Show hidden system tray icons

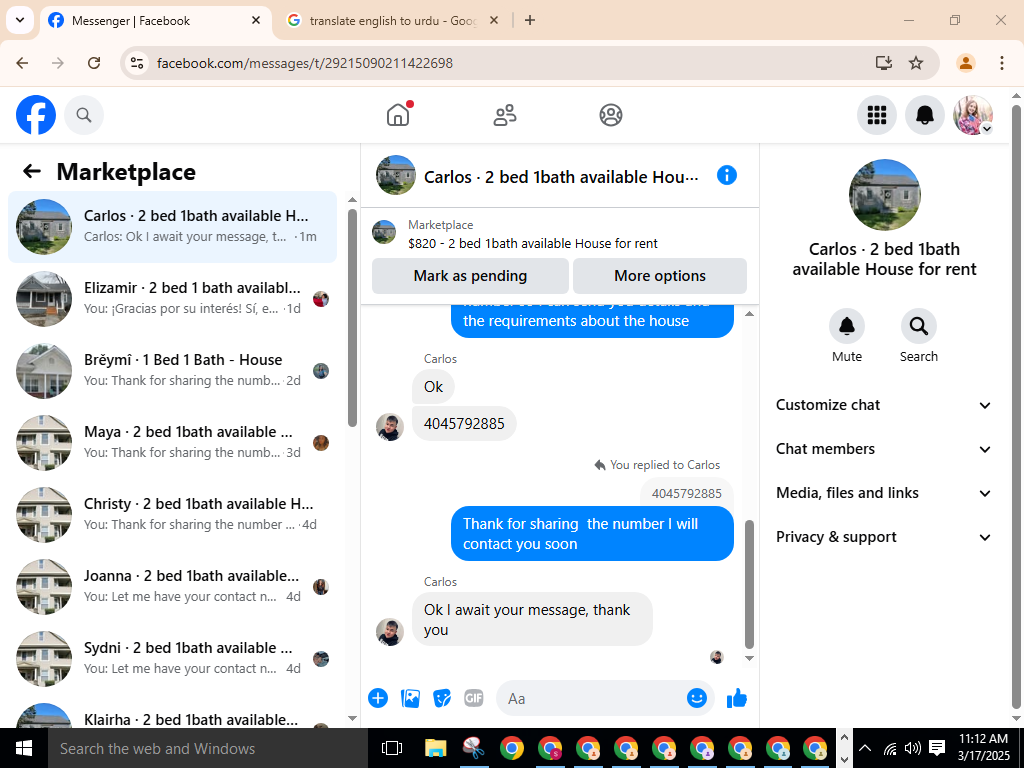click(865, 748)
